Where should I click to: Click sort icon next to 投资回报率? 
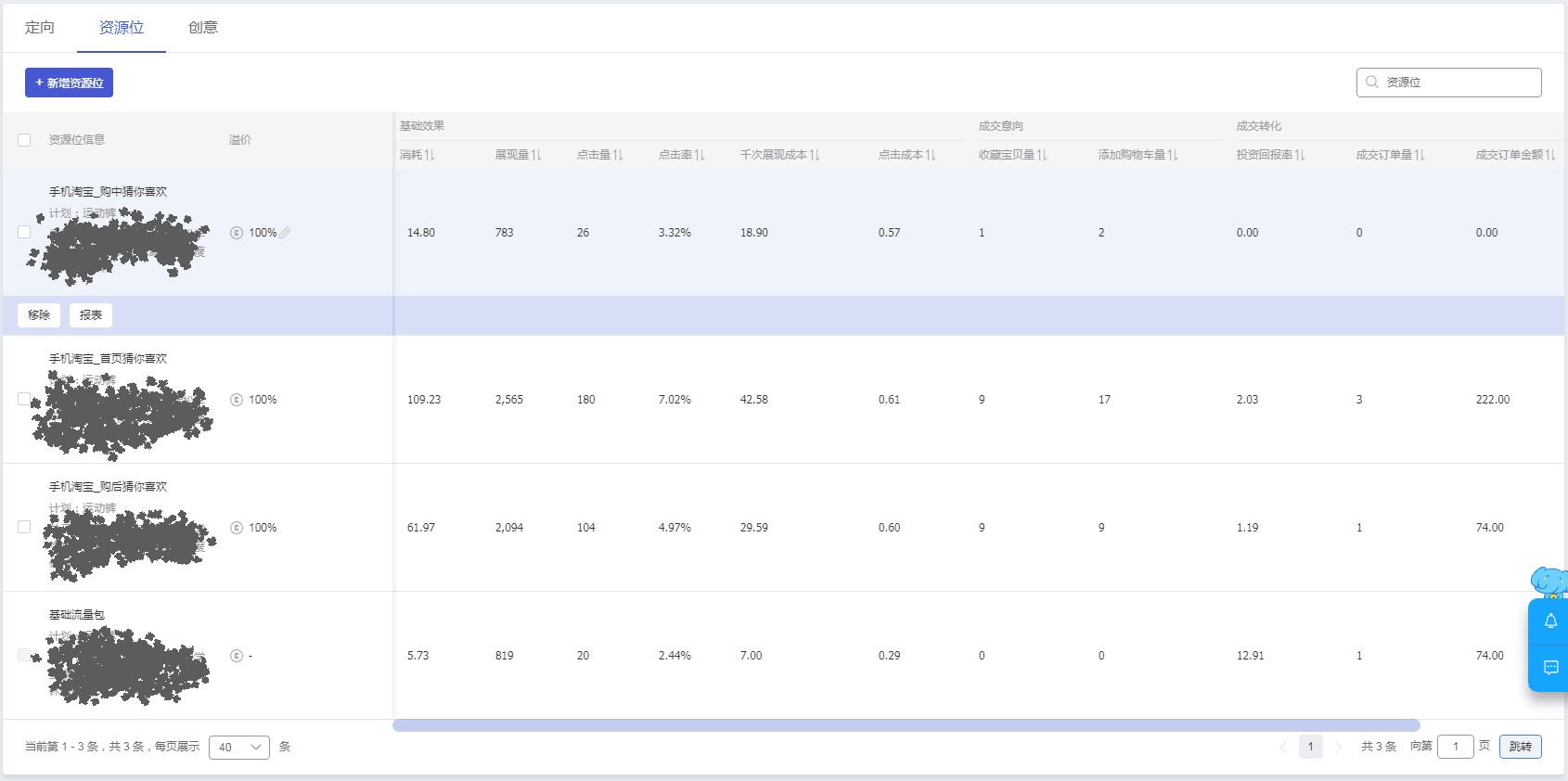tap(1300, 155)
